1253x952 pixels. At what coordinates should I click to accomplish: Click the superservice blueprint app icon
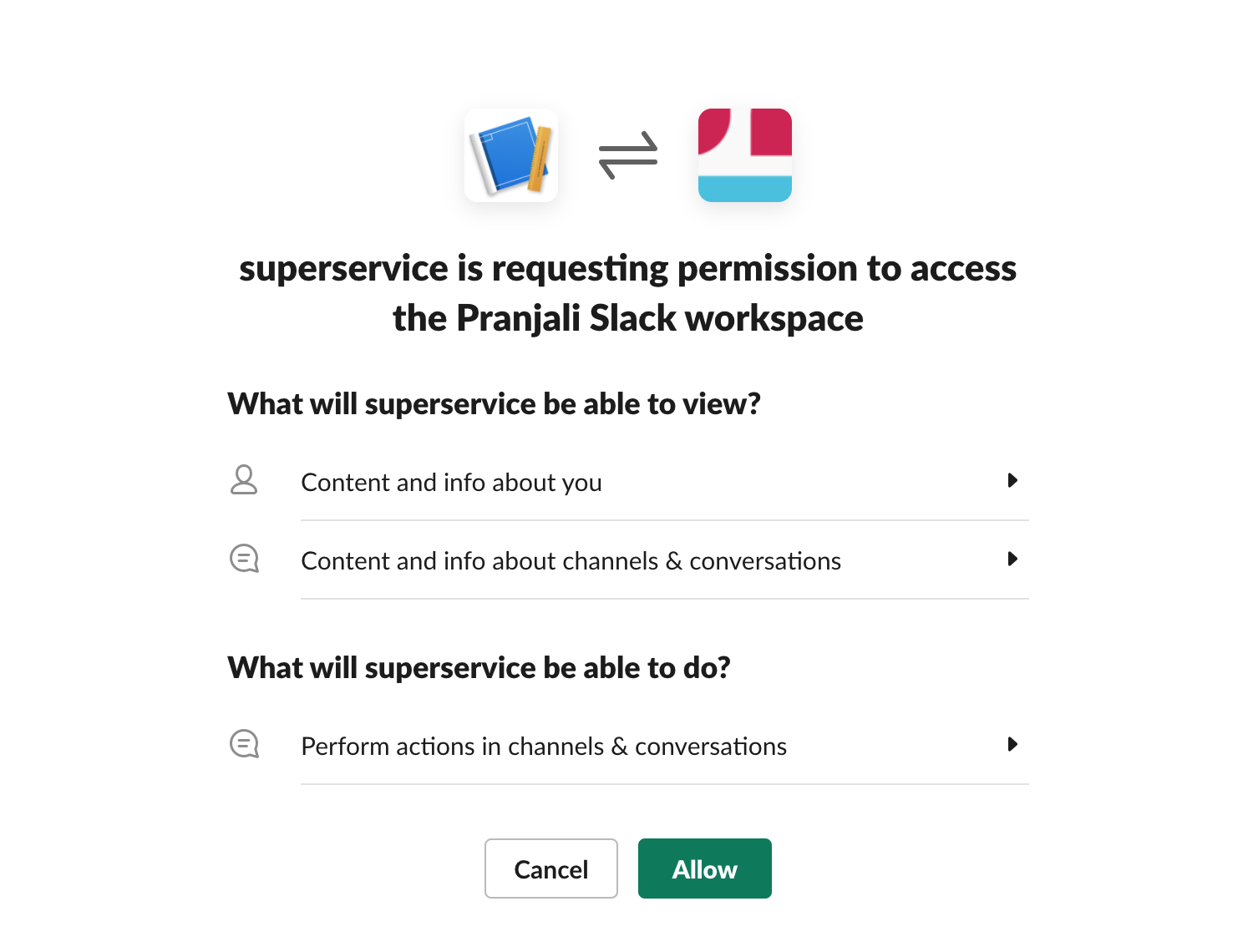tap(510, 155)
